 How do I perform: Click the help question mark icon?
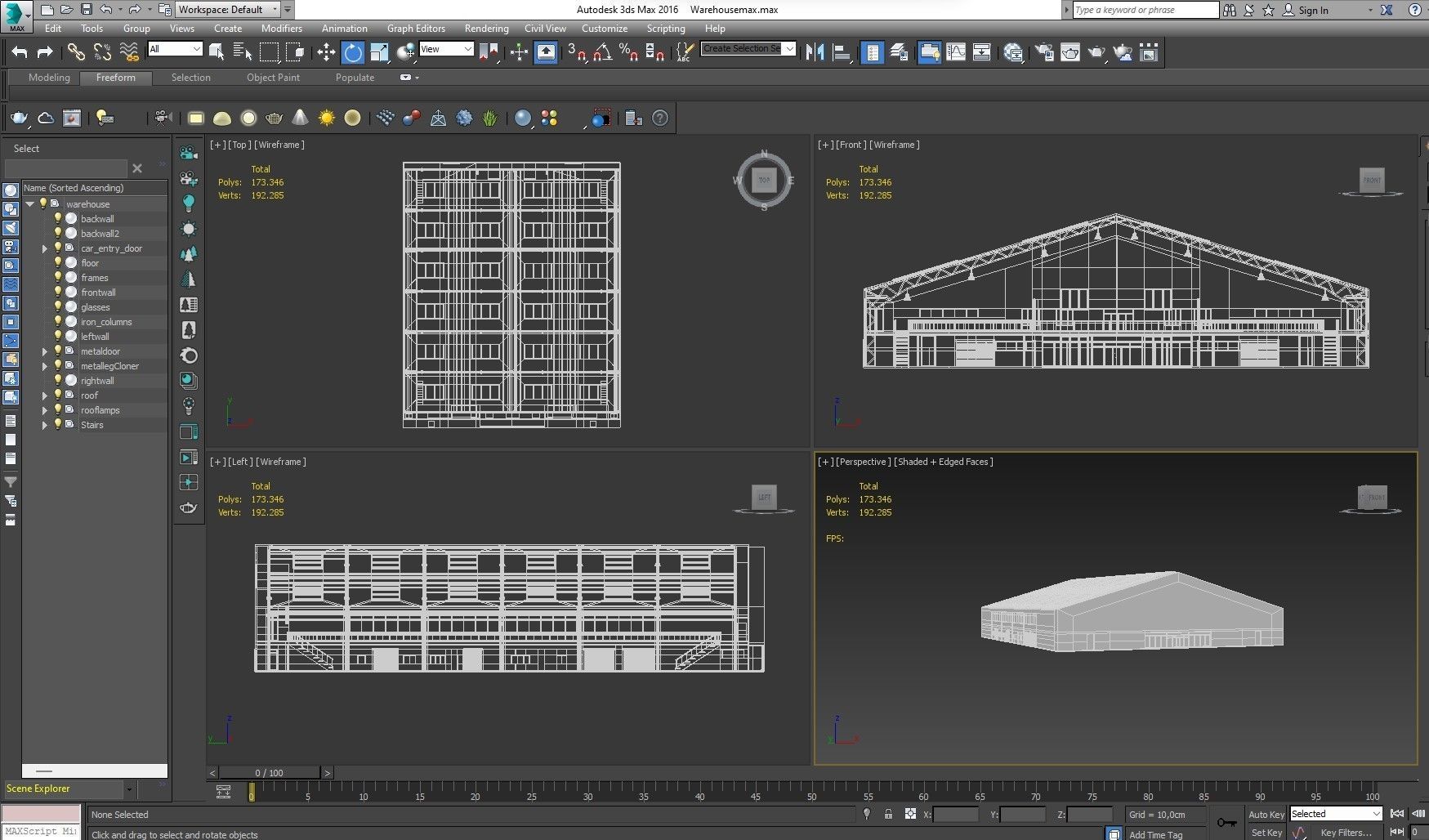(660, 118)
